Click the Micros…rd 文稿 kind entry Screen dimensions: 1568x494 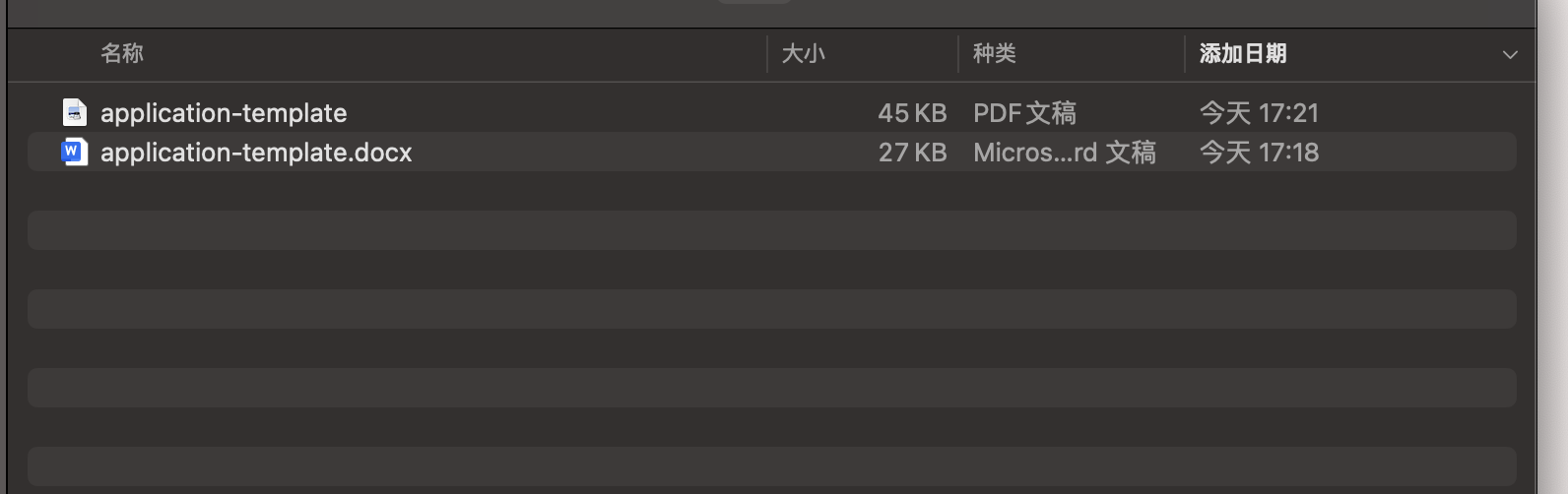click(x=1064, y=153)
